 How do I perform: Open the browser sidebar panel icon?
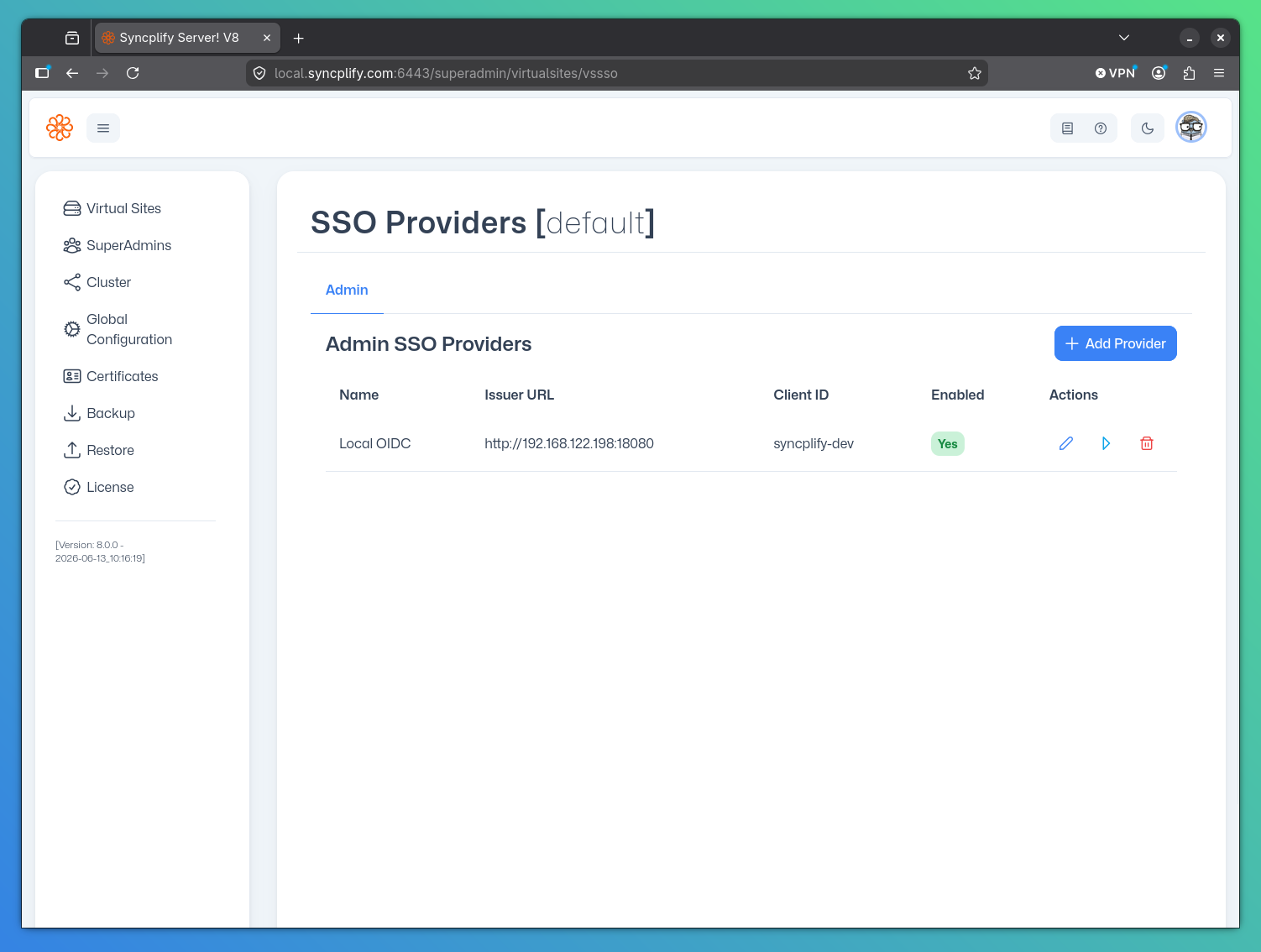[42, 73]
